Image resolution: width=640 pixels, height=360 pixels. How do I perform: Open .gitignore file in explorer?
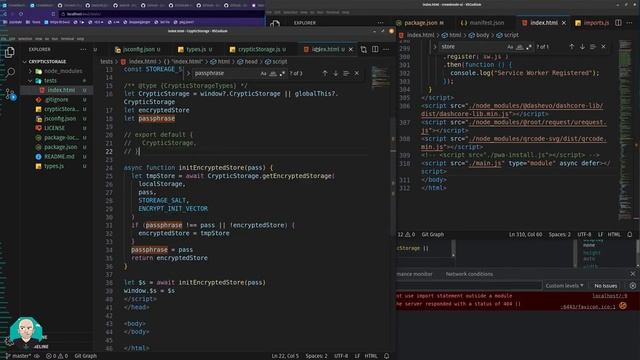click(57, 100)
